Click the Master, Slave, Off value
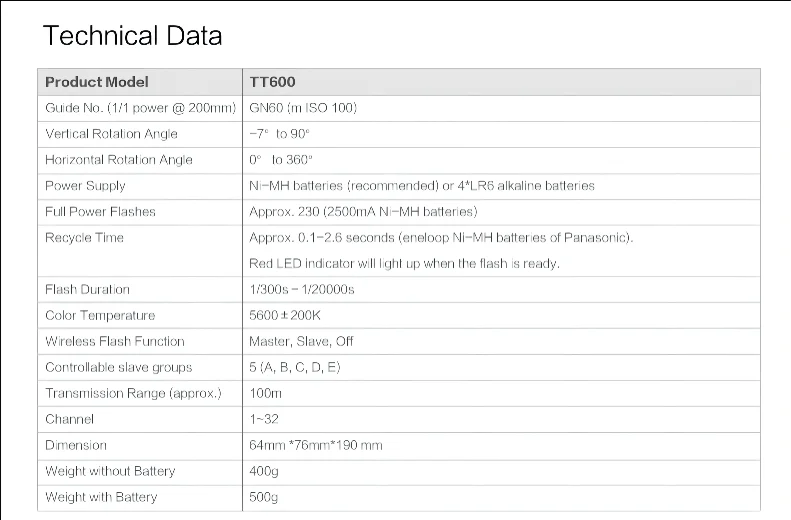 tap(301, 341)
